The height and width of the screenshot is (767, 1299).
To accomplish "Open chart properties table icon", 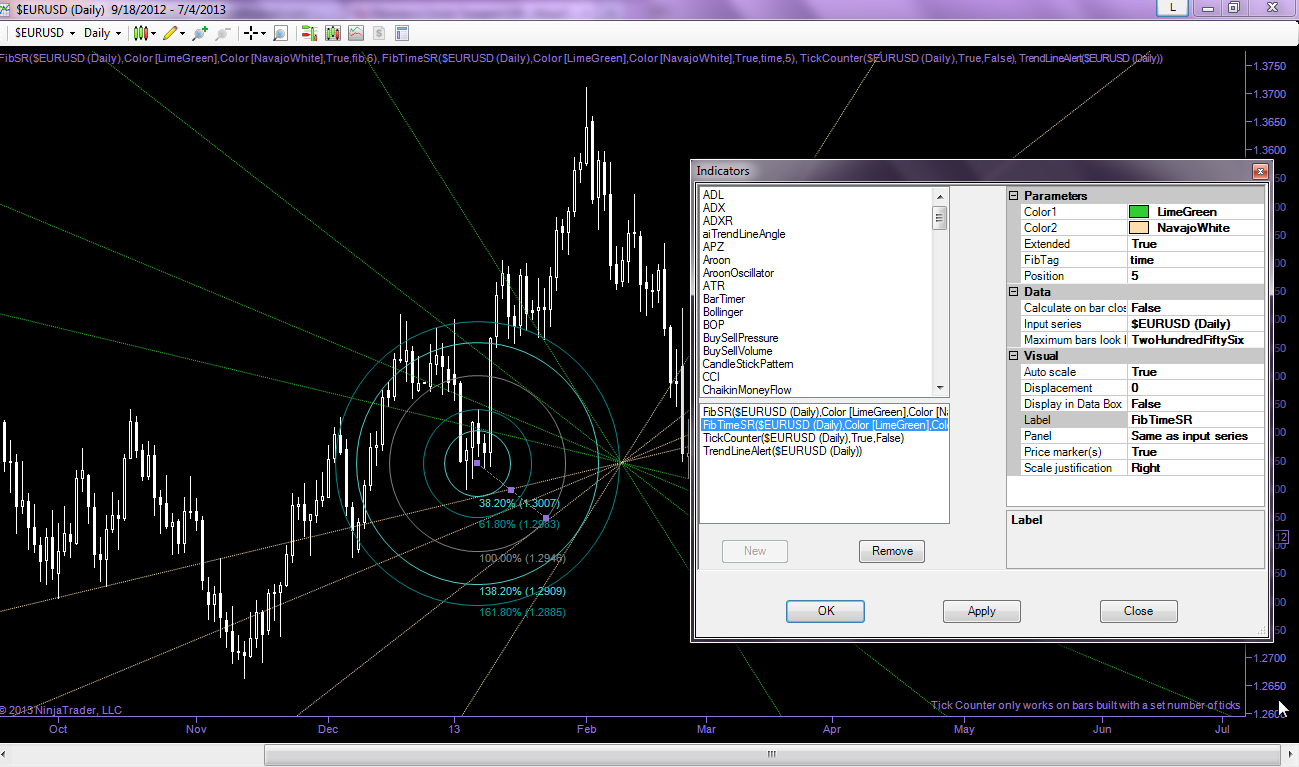I will click(401, 33).
